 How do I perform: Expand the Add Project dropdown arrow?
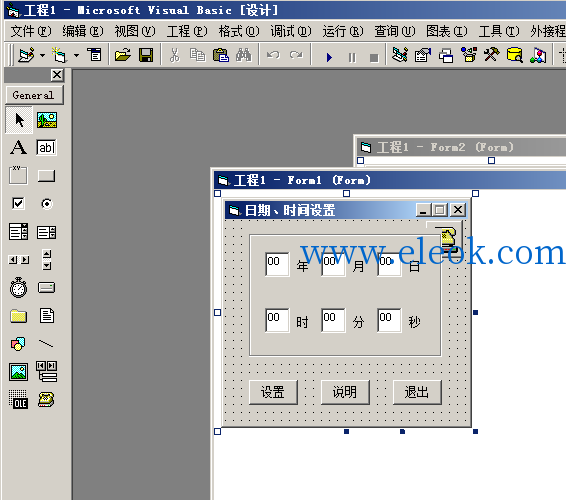click(x=43, y=56)
